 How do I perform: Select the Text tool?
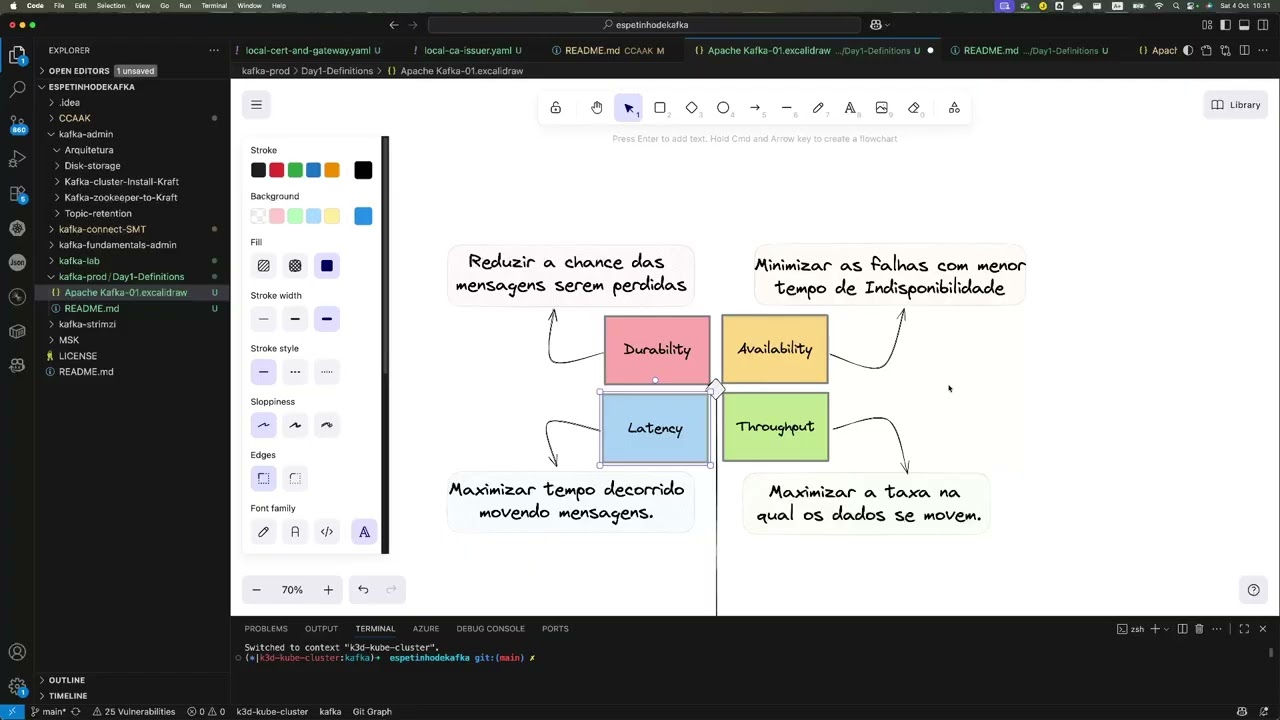click(x=850, y=108)
